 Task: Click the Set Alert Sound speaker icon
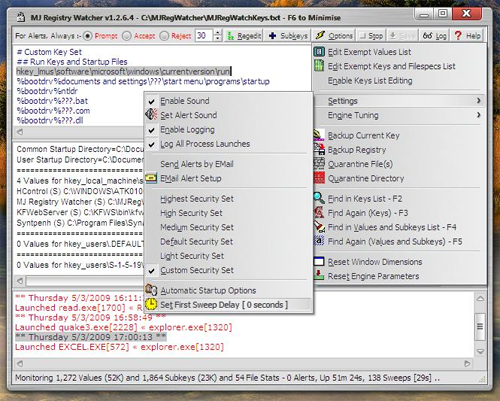151,115
